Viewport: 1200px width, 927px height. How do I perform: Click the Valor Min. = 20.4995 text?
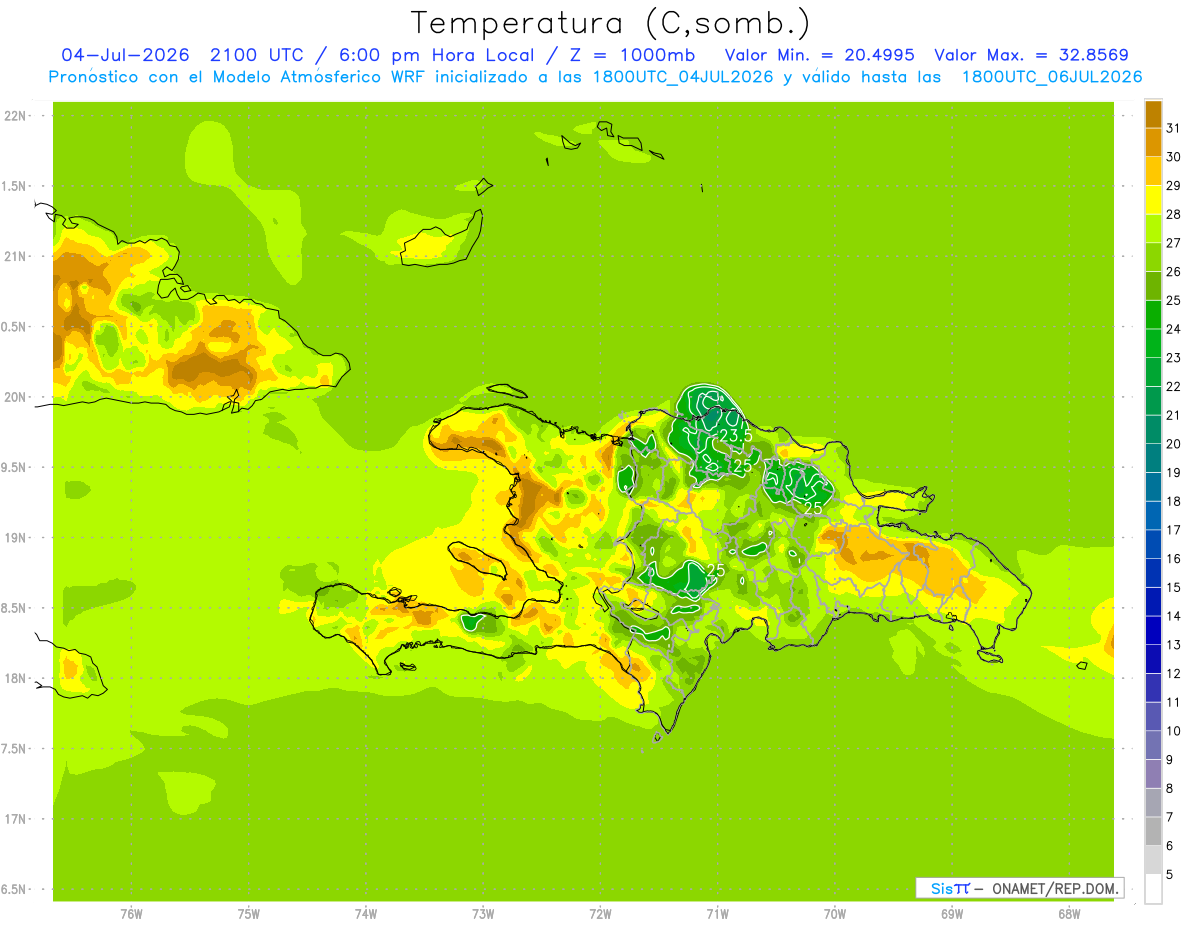820,55
